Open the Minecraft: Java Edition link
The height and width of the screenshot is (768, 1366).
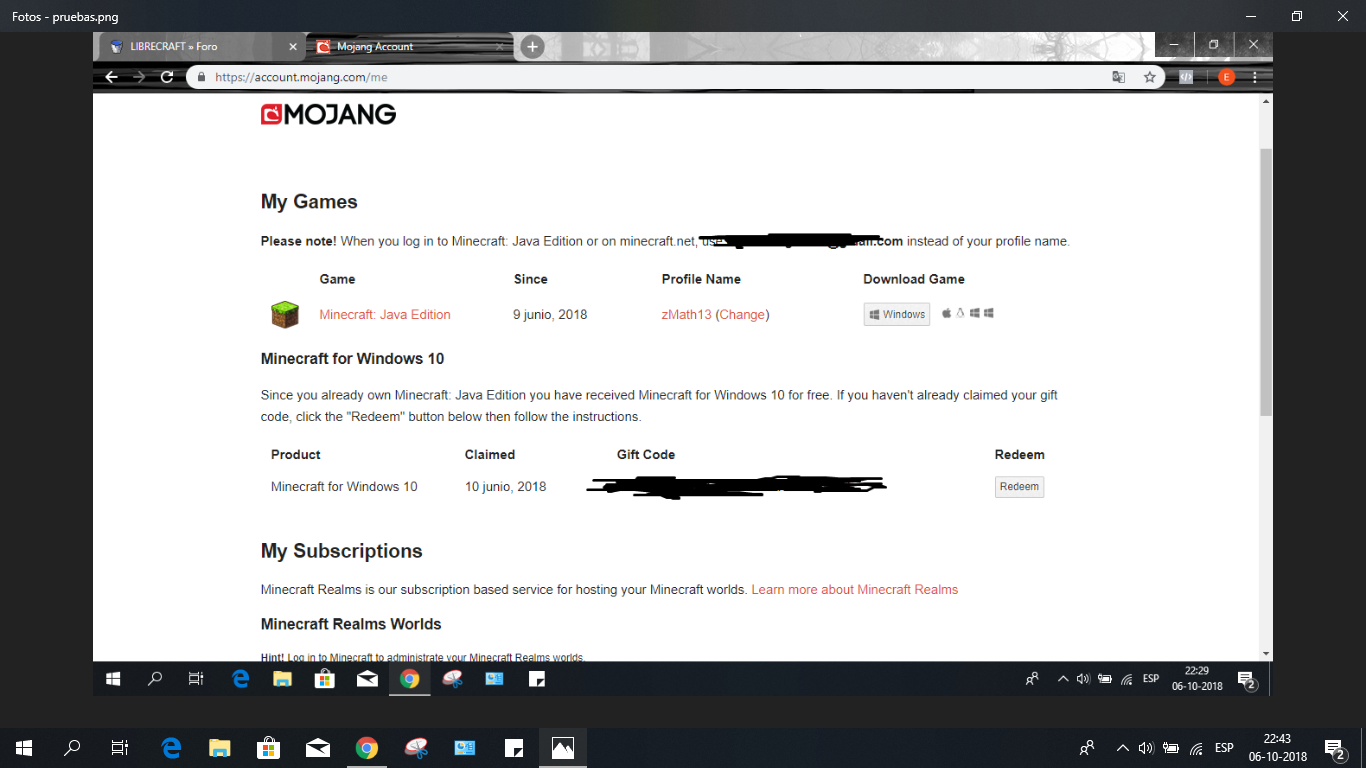click(385, 315)
